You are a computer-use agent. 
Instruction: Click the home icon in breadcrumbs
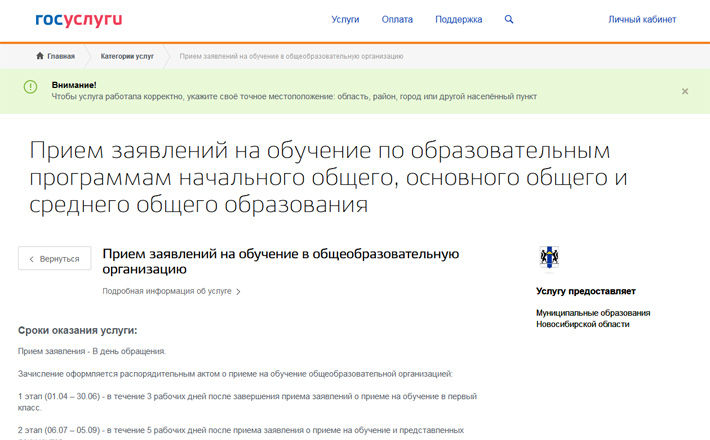pyautogui.click(x=40, y=56)
